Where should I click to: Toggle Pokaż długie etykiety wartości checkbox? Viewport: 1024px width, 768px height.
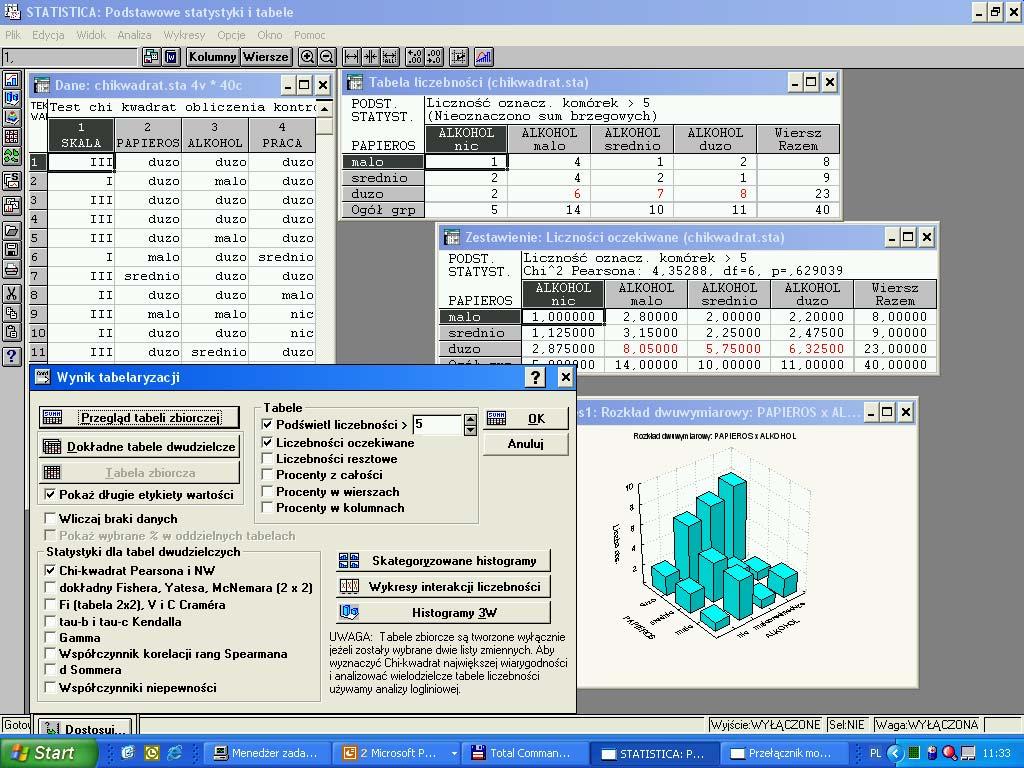click(x=50, y=494)
